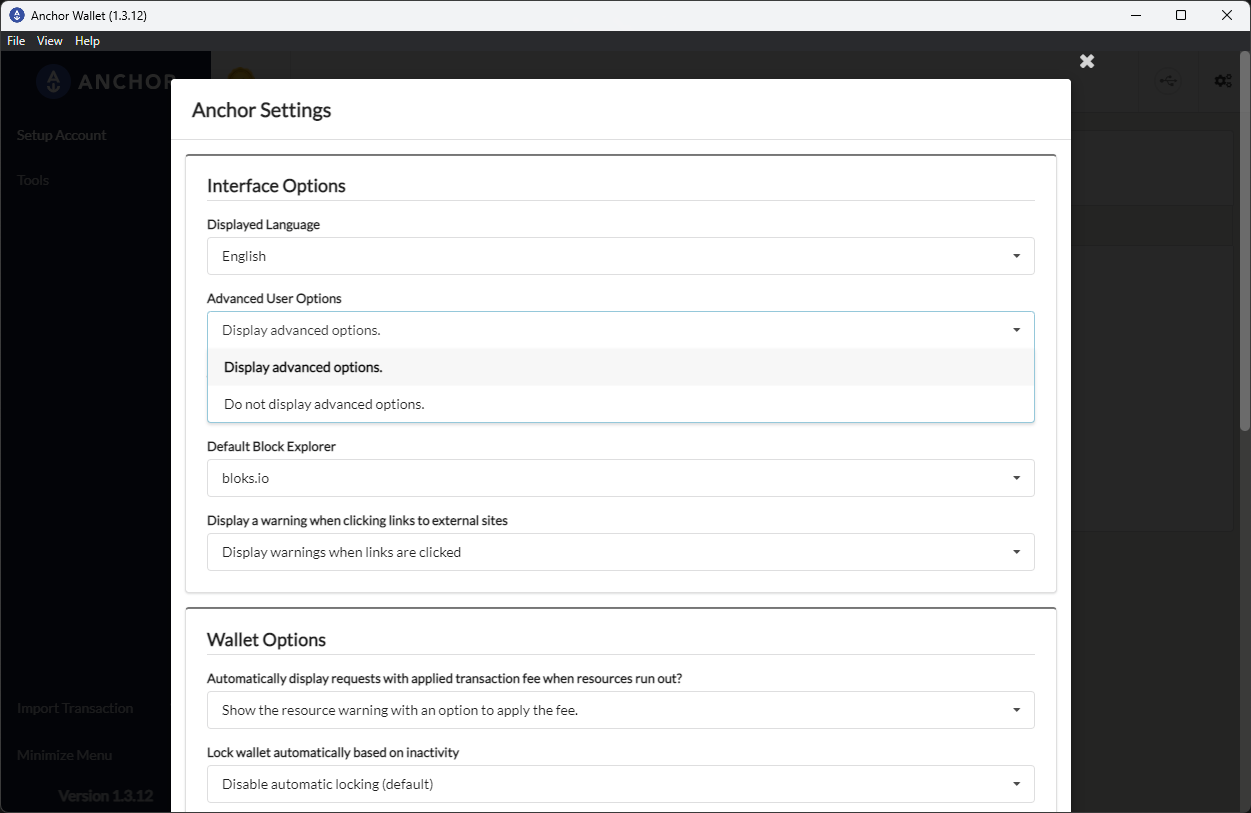Close the Anchor Settings dialog with the X
The width and height of the screenshot is (1251, 813).
pos(1087,61)
